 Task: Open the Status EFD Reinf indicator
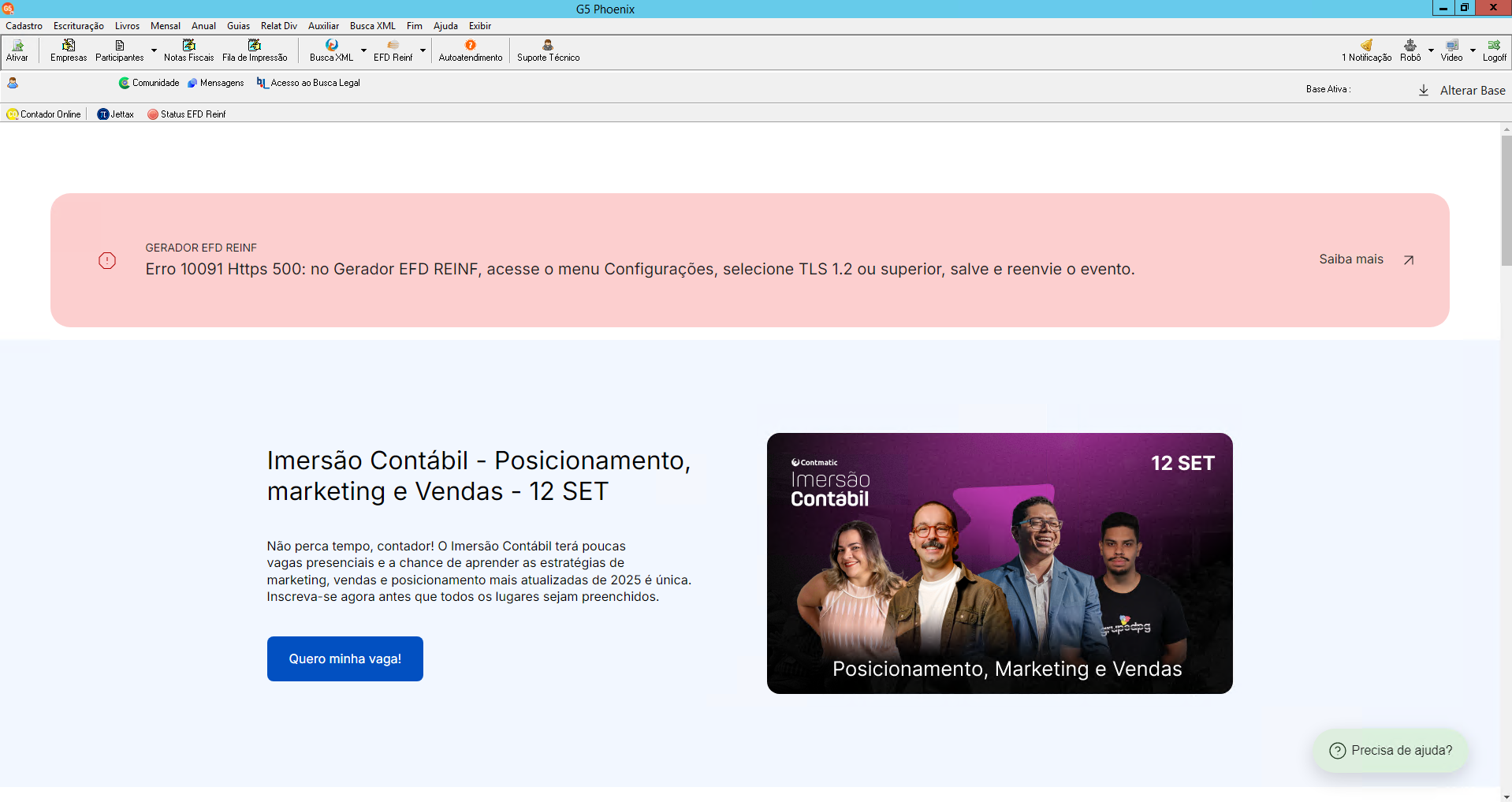tap(187, 114)
